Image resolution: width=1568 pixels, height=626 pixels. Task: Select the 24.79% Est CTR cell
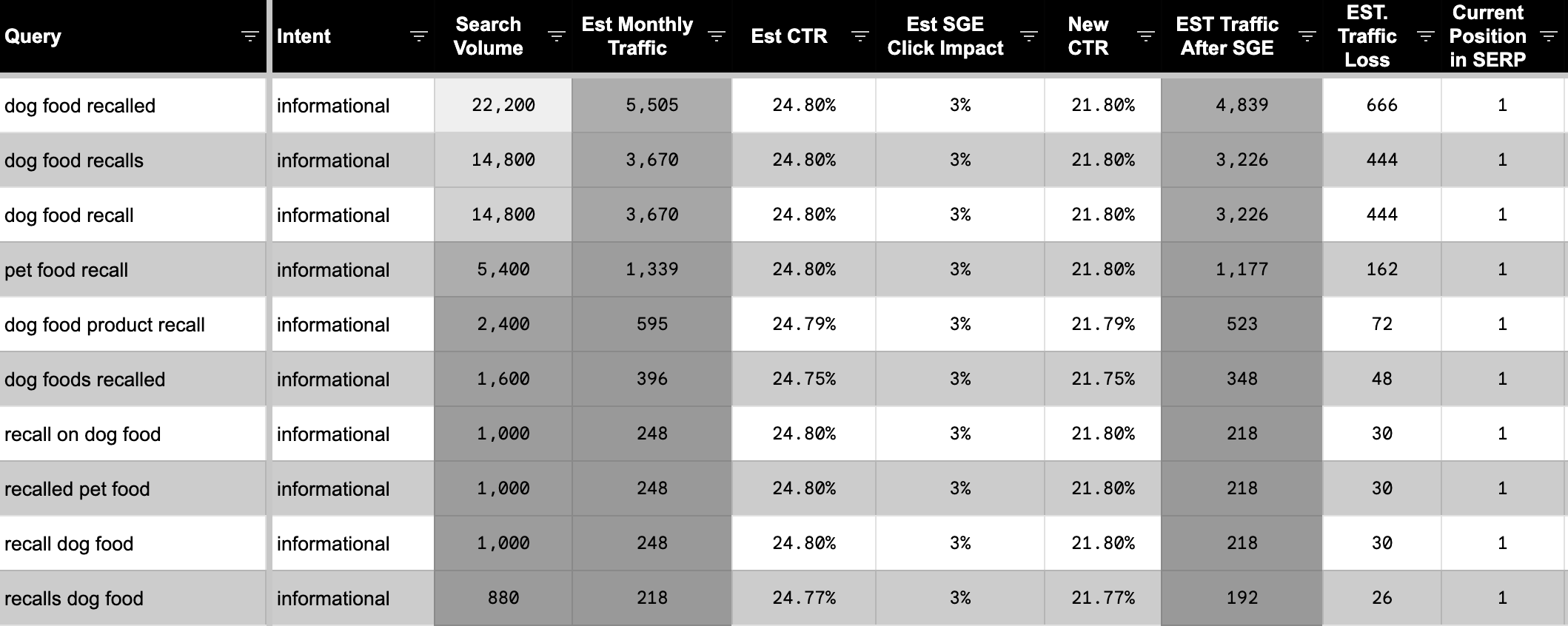(804, 324)
